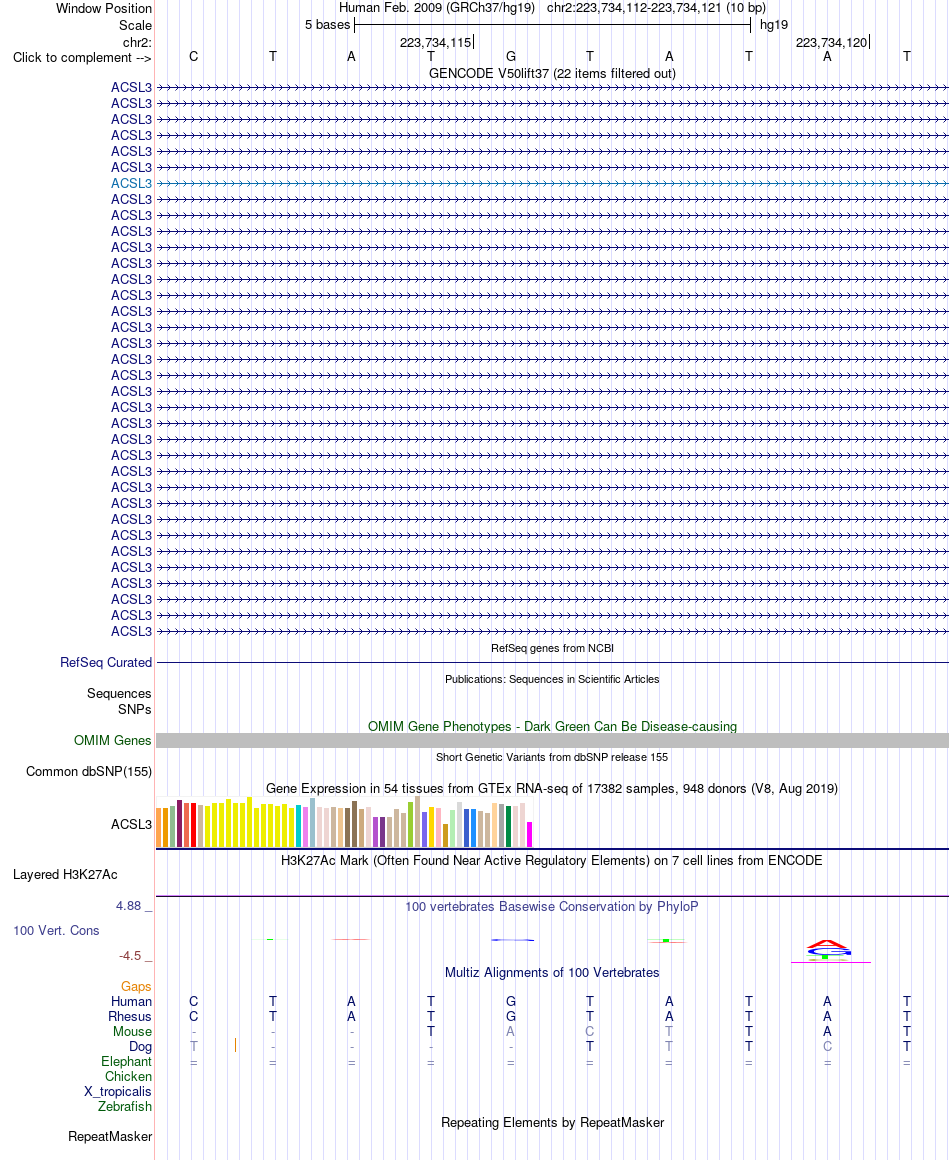Select the Chicken alignment row label
This screenshot has height=1160, width=950.
pyautogui.click(x=128, y=1076)
